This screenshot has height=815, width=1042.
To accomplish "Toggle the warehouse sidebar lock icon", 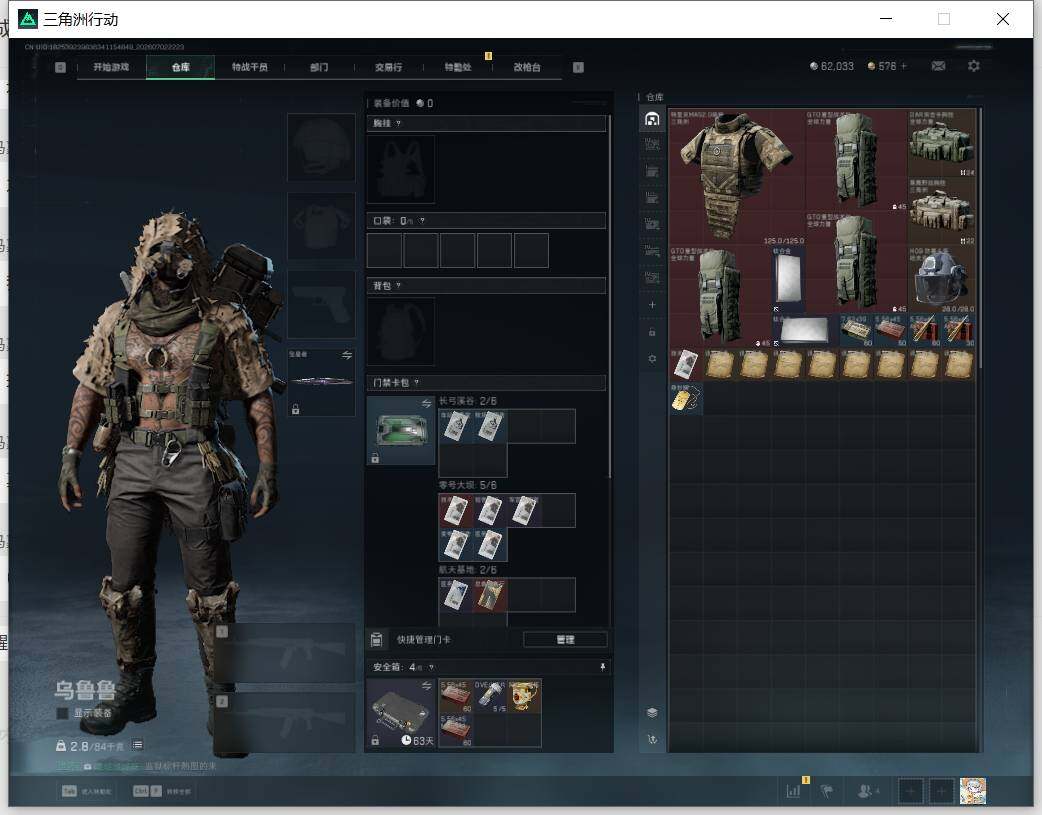I will click(652, 332).
